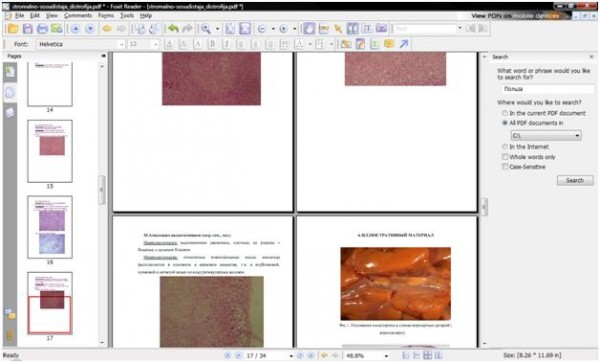Enable 'Whole words only' checkbox
Image resolution: width=600 pixels, height=363 pixels.
[505, 157]
